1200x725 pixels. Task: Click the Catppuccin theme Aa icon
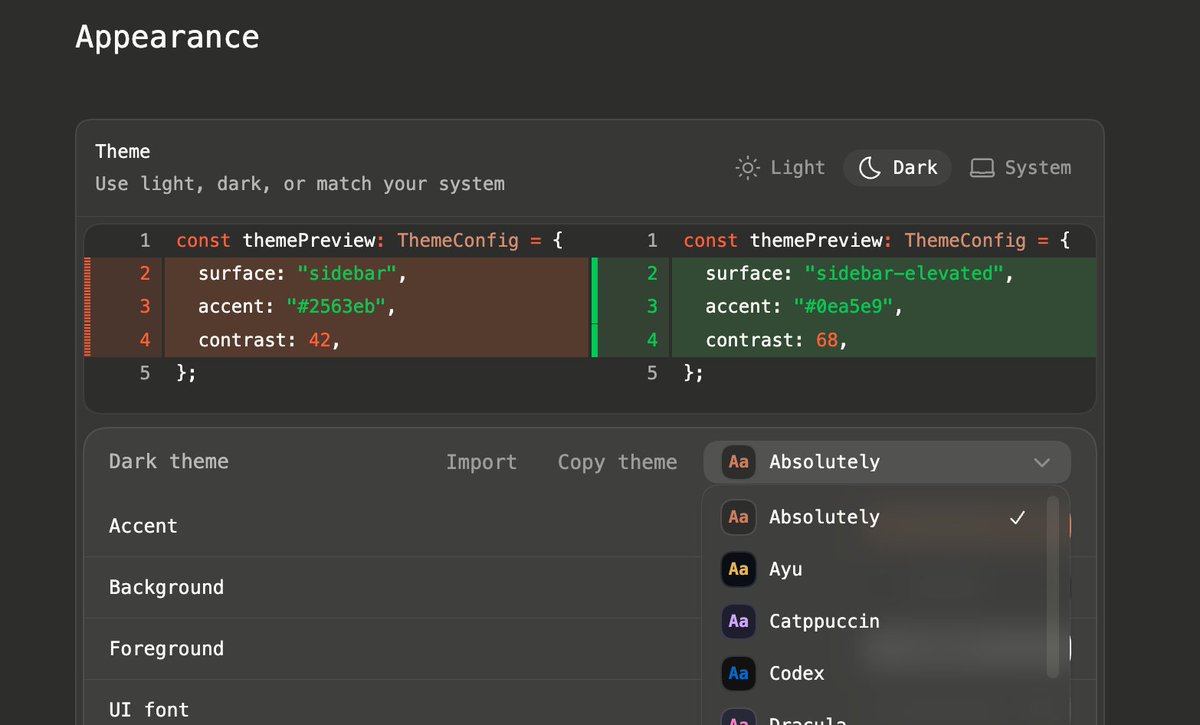[738, 621]
